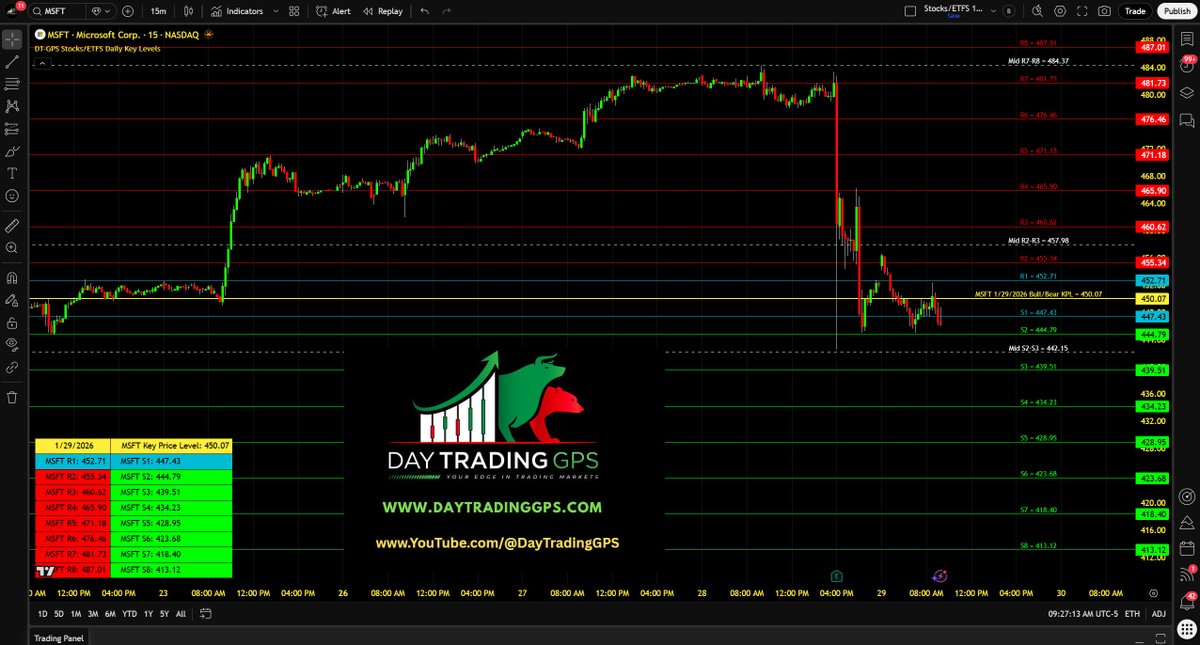
Task: Take a chart snapshot with camera icon
Action: click(x=1104, y=11)
